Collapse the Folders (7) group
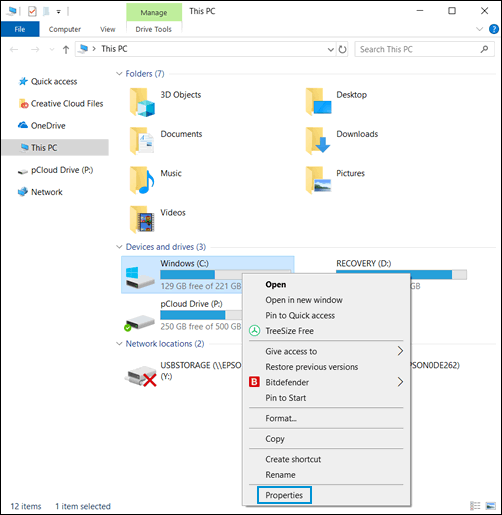Viewport: 502px width, 515px height. (x=119, y=74)
